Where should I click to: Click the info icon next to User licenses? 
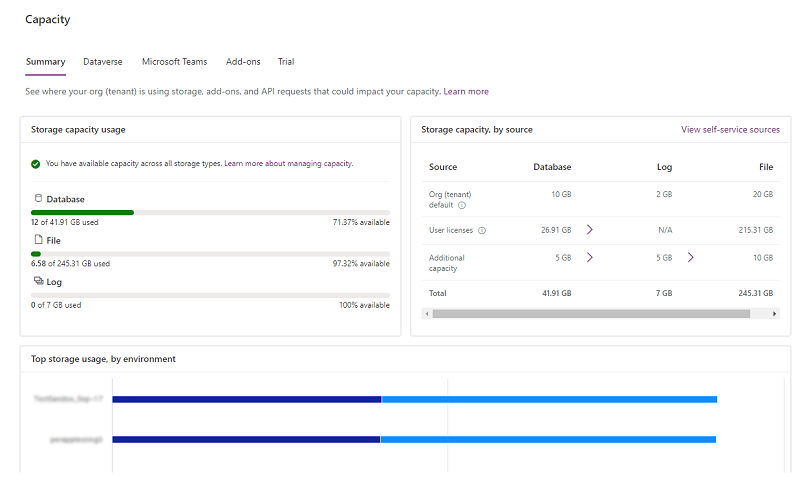point(482,230)
